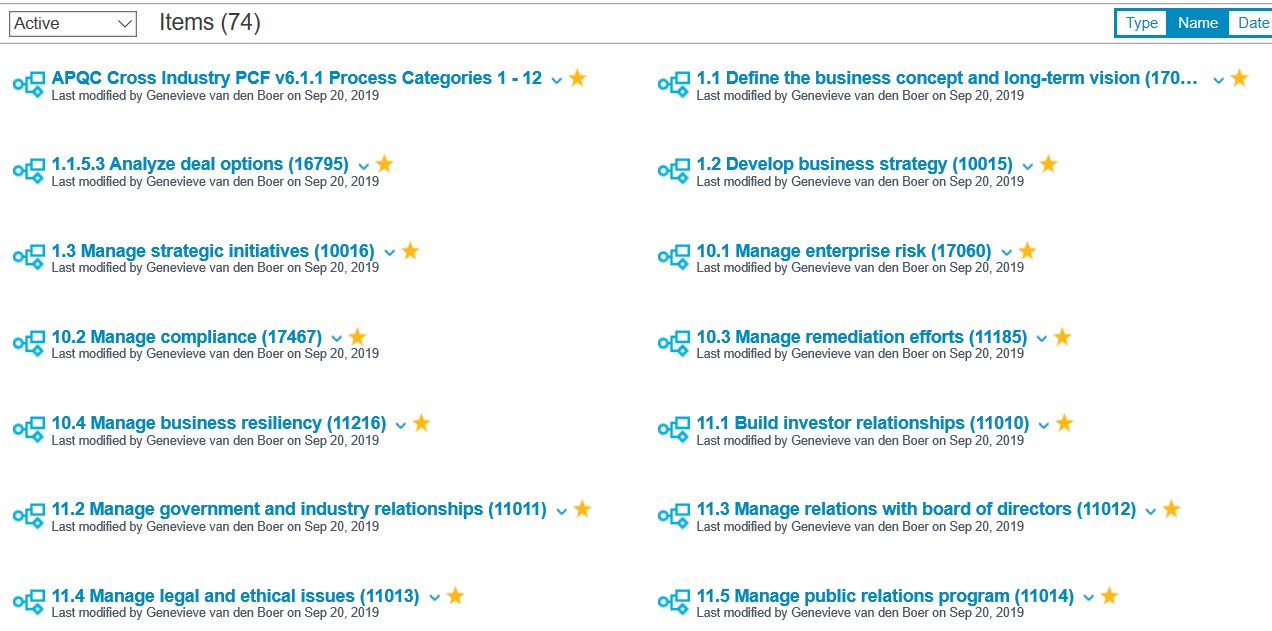This screenshot has width=1272, height=631.
Task: Click process icon beside 11.1 Build investor relationships
Action: pyautogui.click(x=674, y=429)
